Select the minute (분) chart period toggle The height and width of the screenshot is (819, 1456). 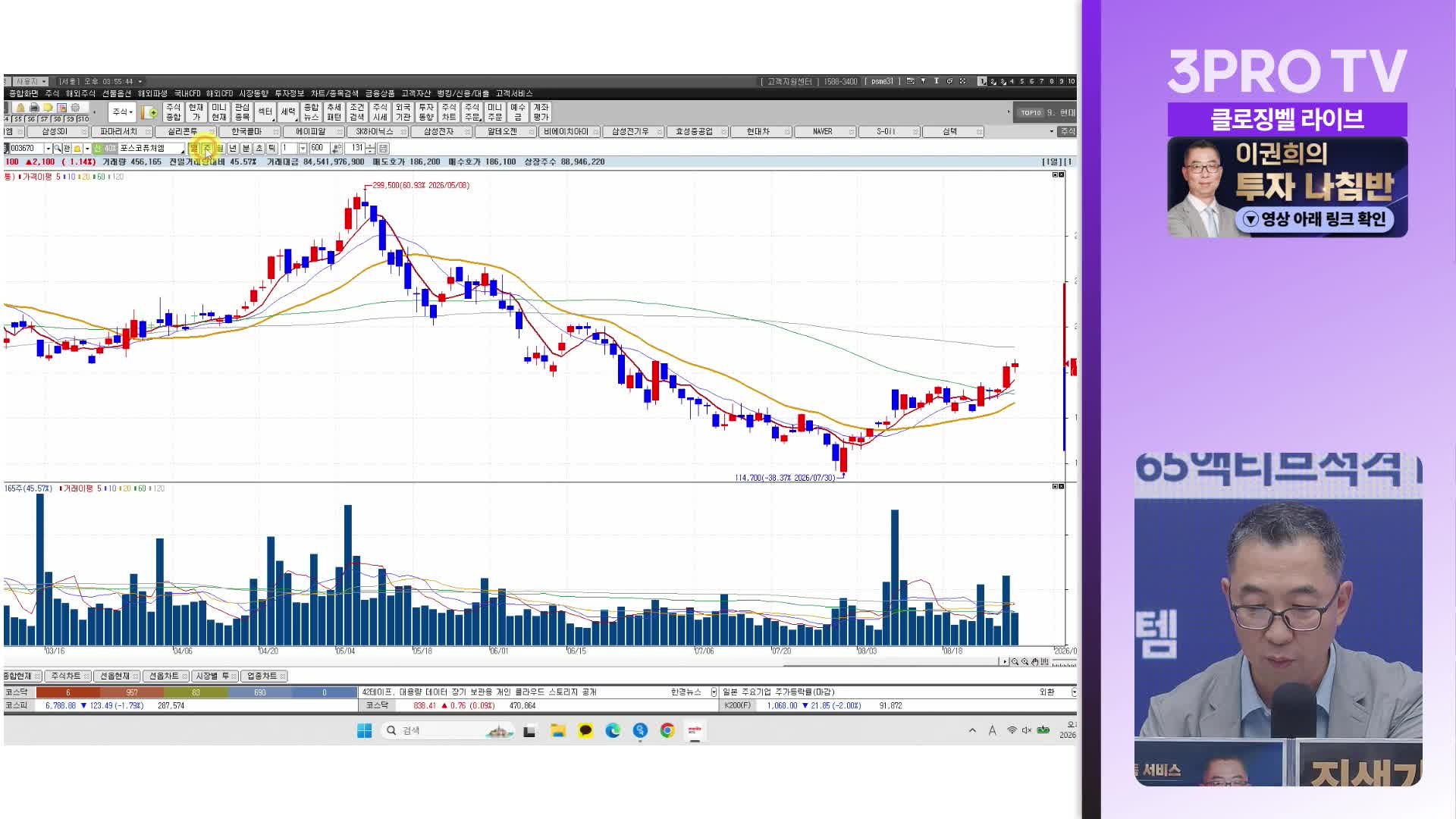coord(246,148)
